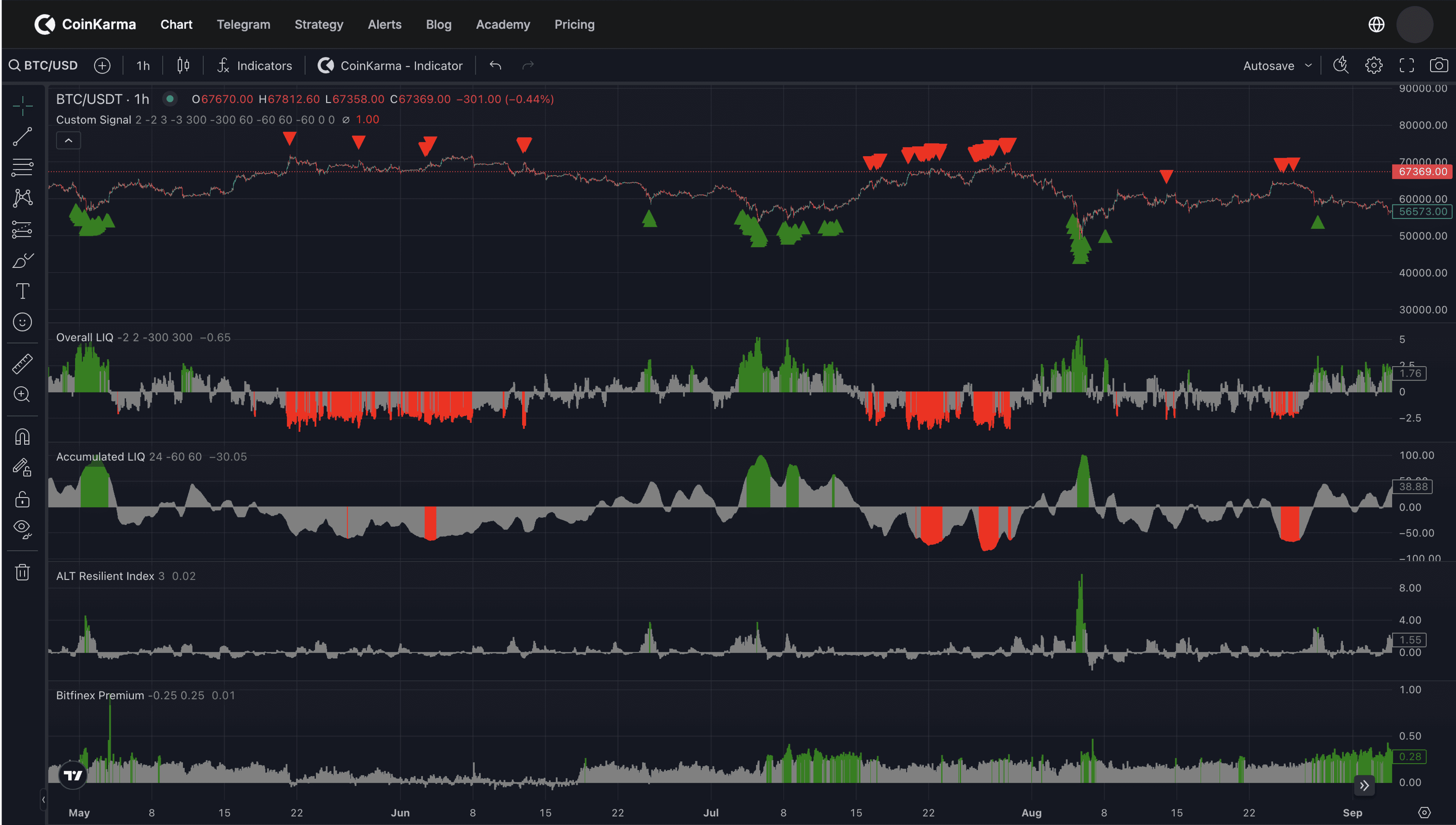Screen dimensions: 1456x825
Task: Click the Autosave label
Action: pos(1268,66)
